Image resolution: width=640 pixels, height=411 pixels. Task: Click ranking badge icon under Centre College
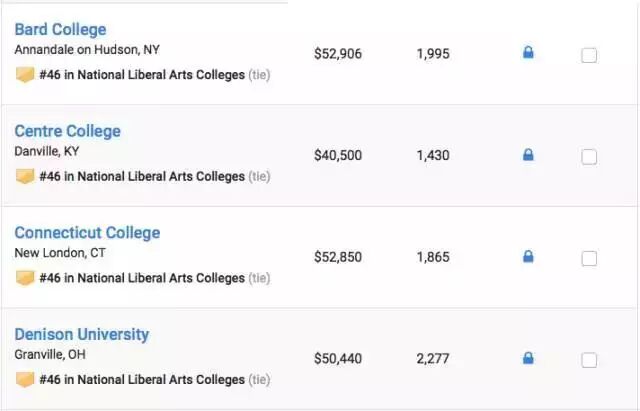(x=25, y=177)
